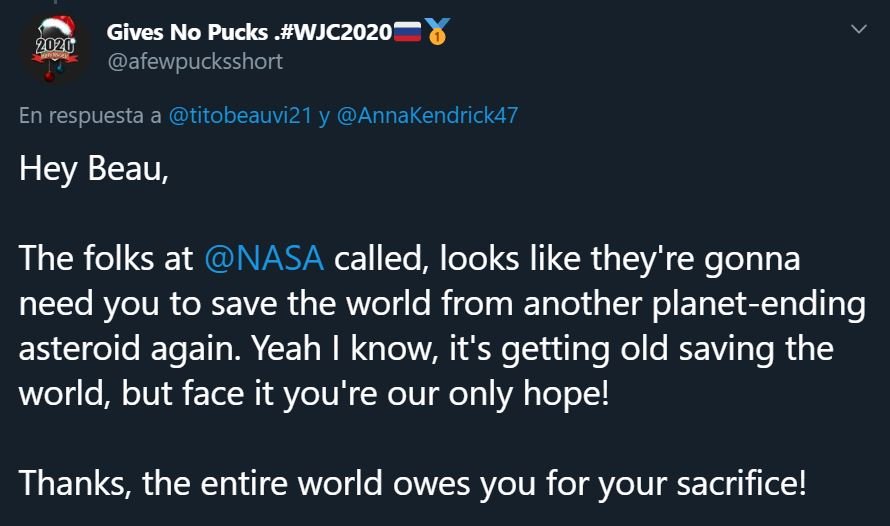Open the @afewpucksshort handle
This screenshot has height=526, width=890.
point(195,61)
